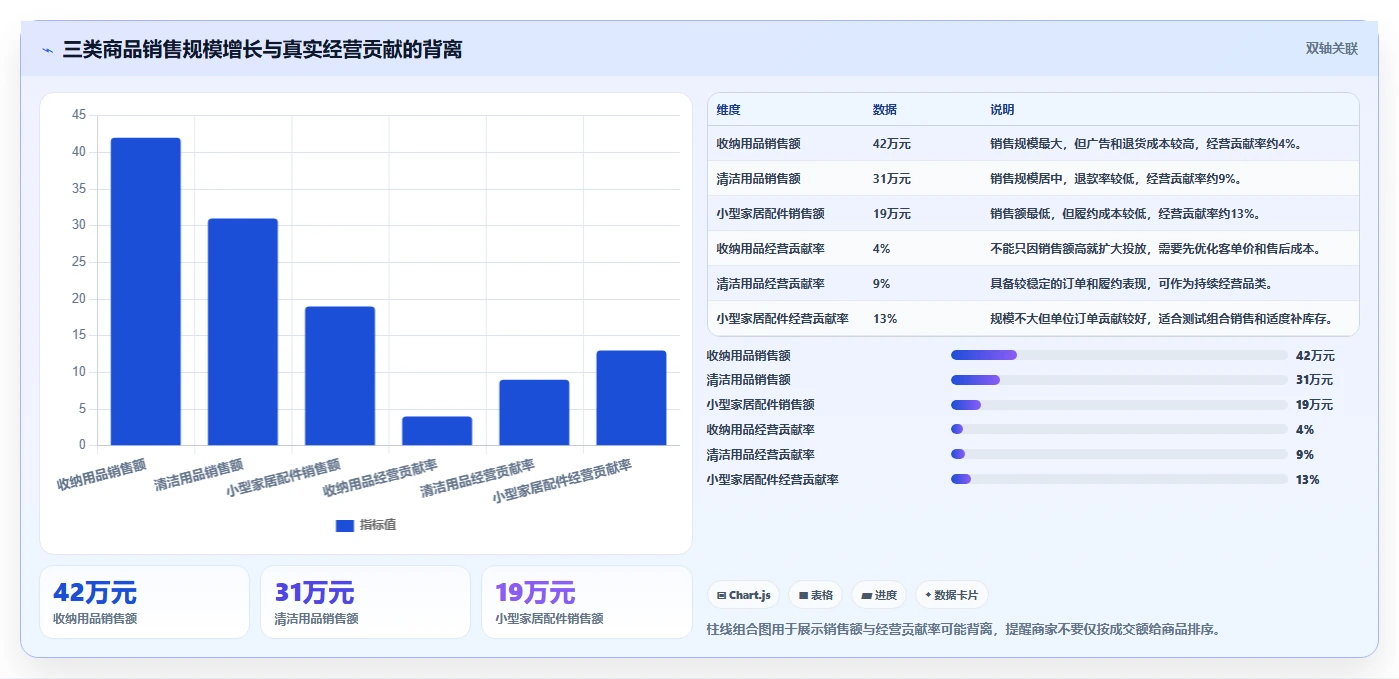Select table cell 小型家居配件经营贡献率 in 维度 column
Image resolution: width=1399 pixels, height=679 pixels.
click(x=782, y=319)
